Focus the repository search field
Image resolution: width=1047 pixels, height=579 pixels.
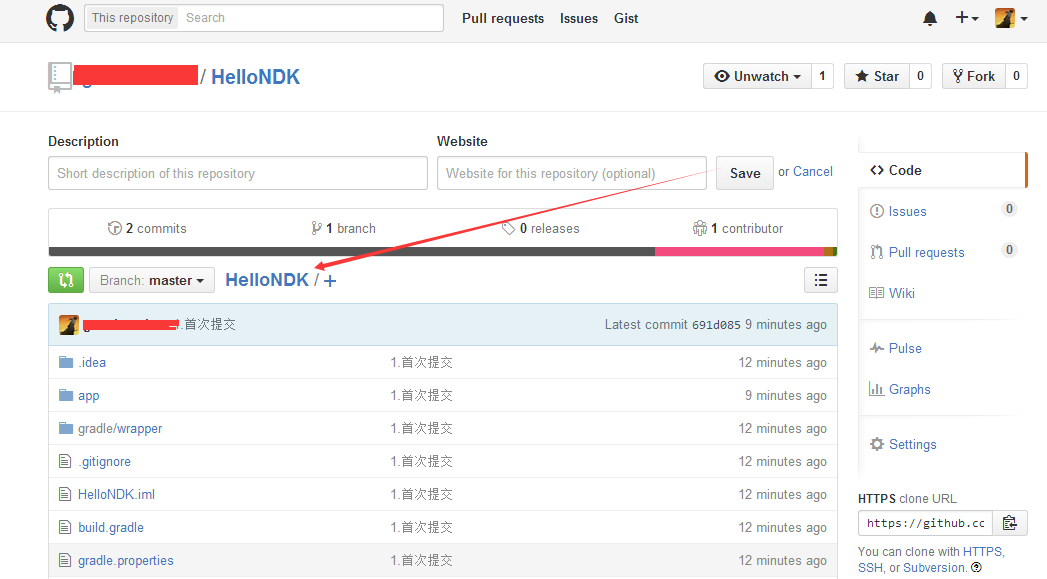tap(310, 18)
